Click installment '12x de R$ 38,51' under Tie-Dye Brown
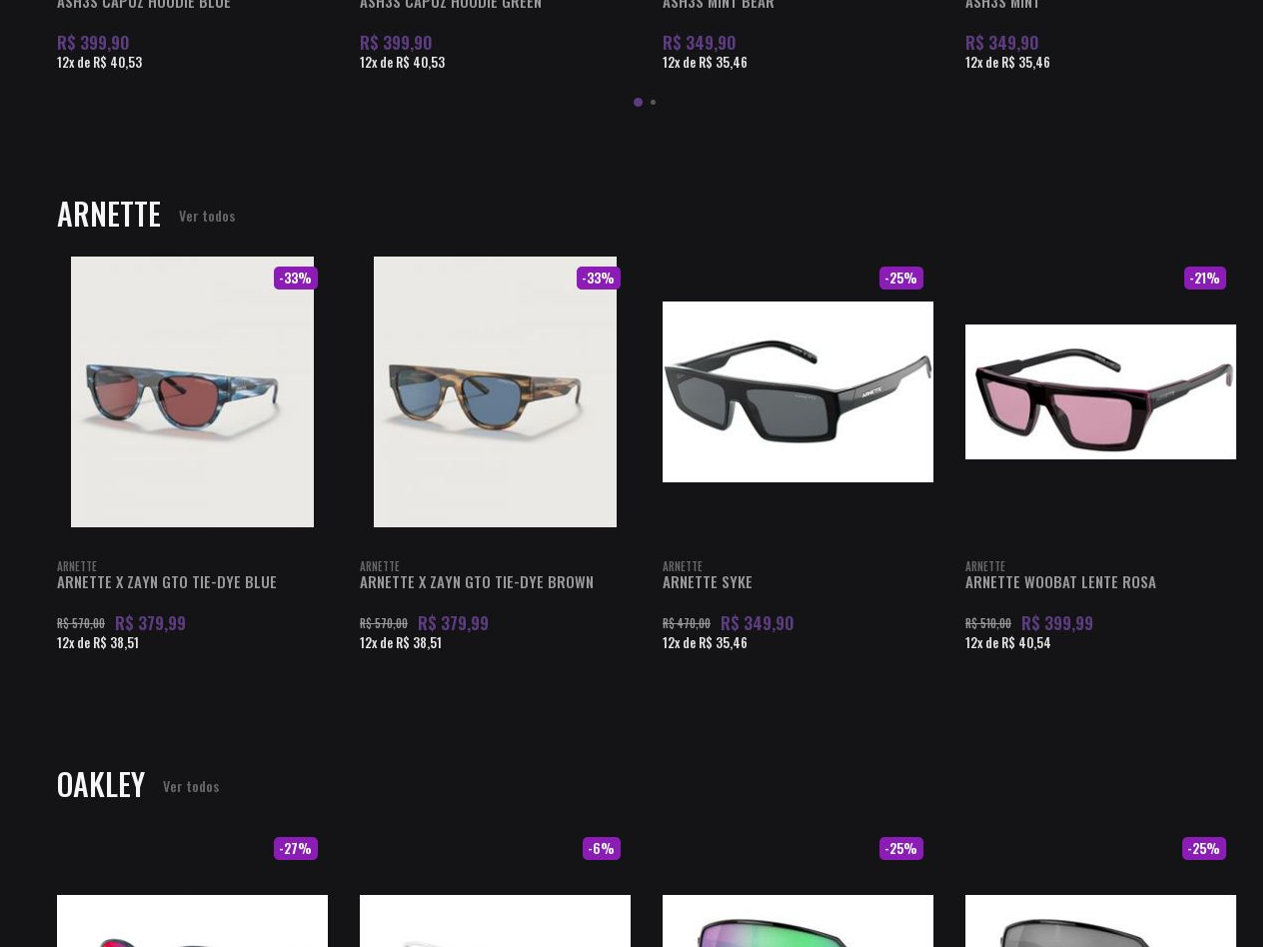Viewport: 1263px width, 947px height. tap(401, 643)
